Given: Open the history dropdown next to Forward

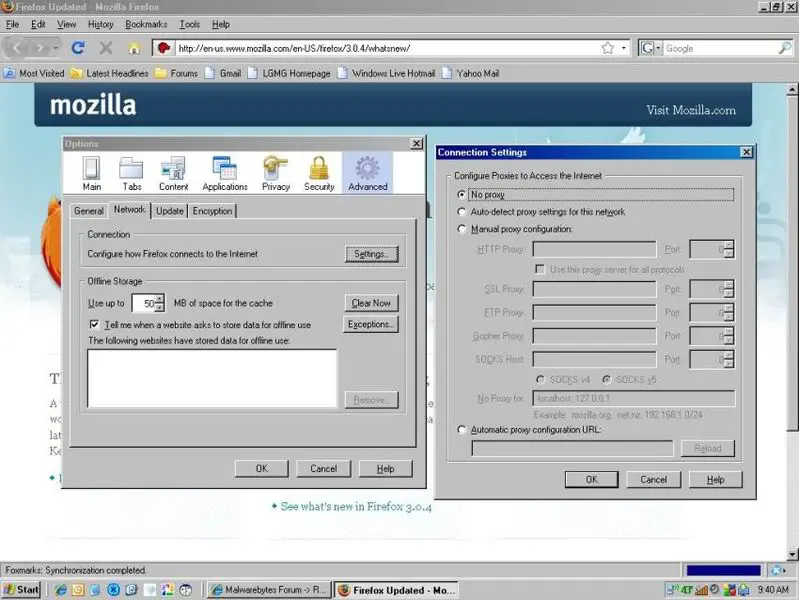Looking at the screenshot, I should (x=56, y=48).
